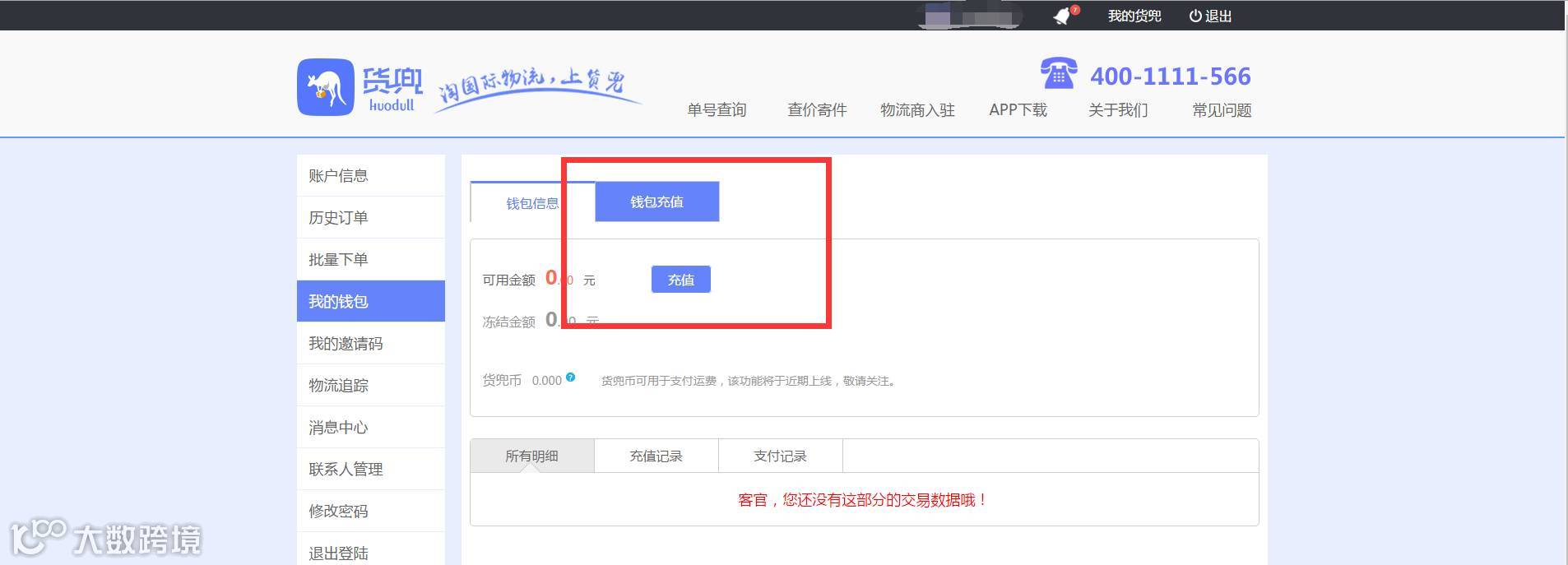Switch to 所有明细 tab
This screenshot has width=1568, height=565.
coord(531,456)
